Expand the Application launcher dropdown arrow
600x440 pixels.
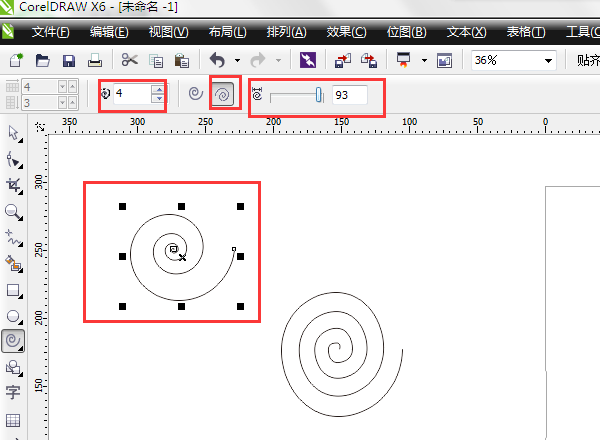[424, 60]
